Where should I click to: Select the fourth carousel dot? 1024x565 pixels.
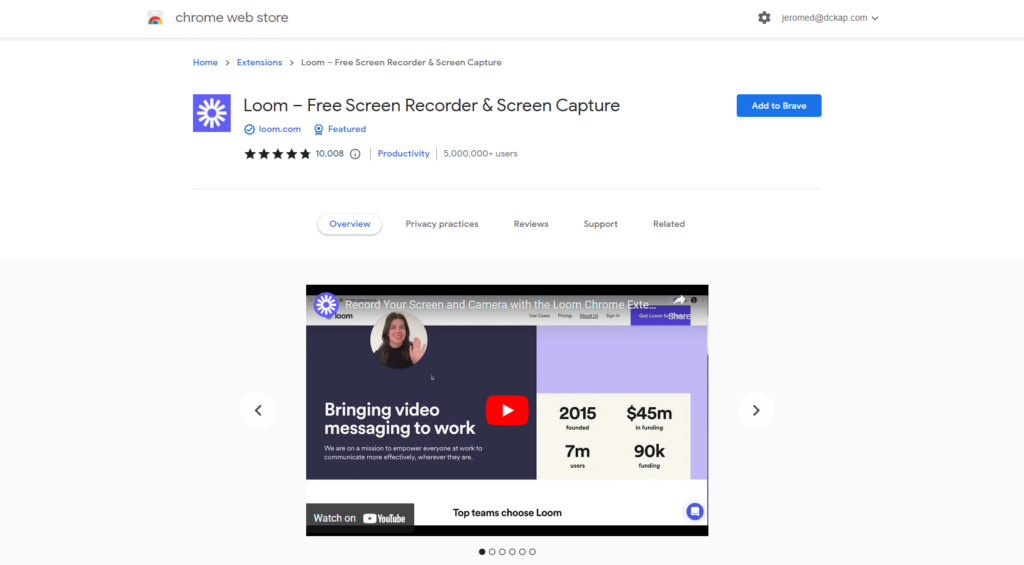pyautogui.click(x=512, y=552)
